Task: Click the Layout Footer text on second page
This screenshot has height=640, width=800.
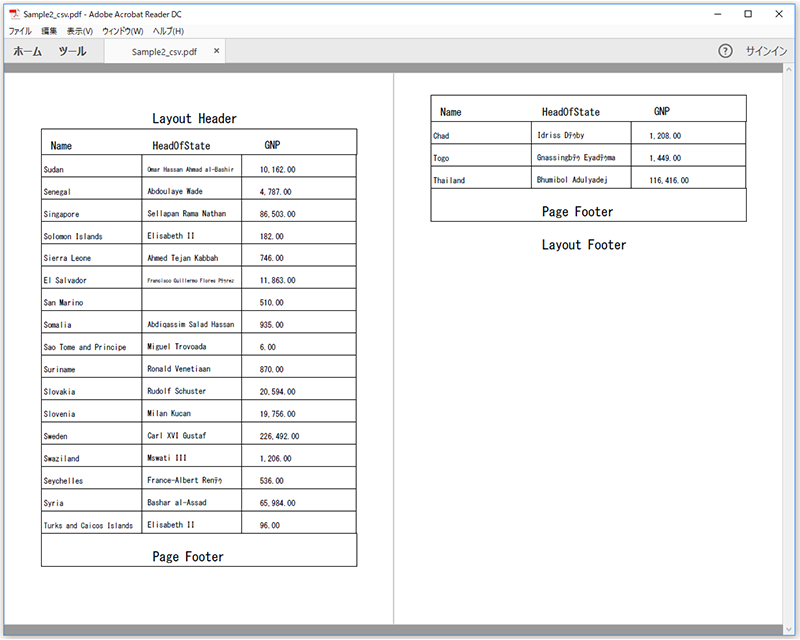Action: coord(584,245)
